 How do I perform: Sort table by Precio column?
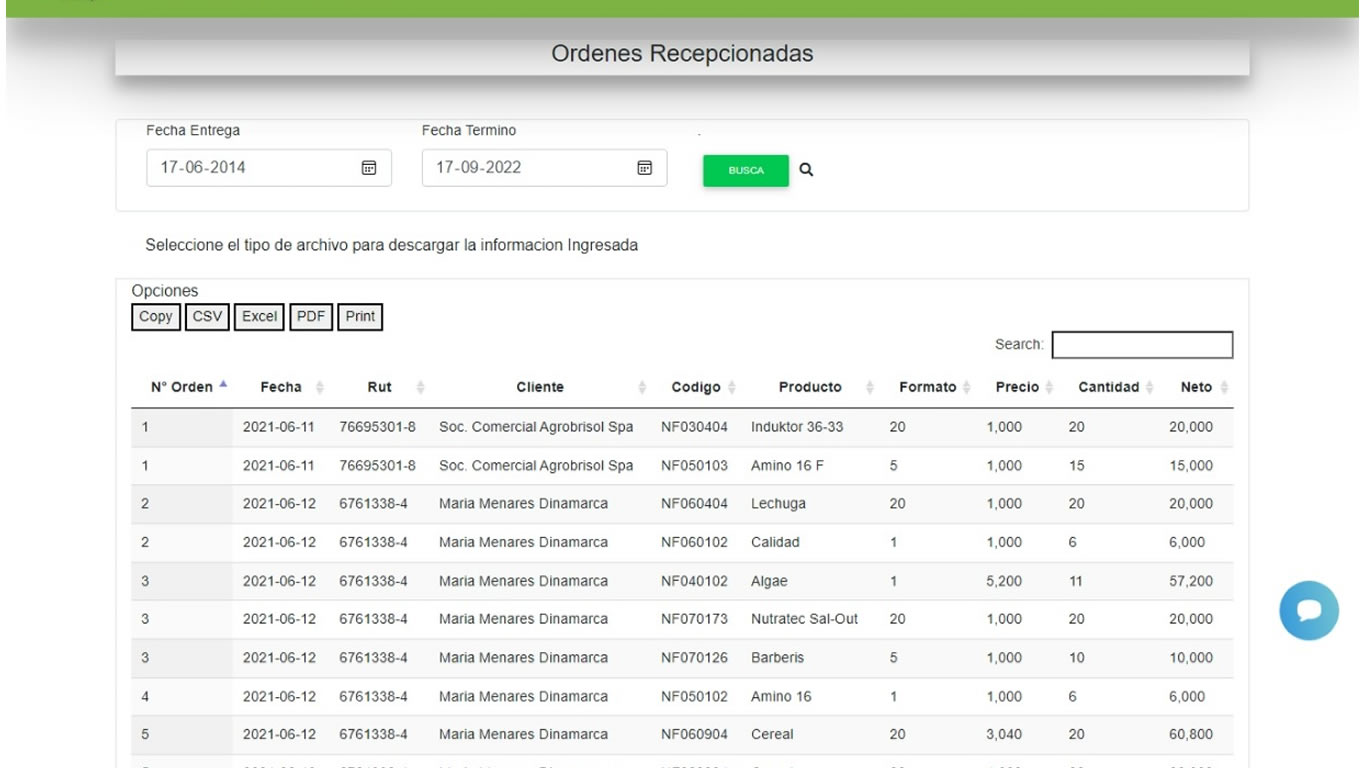click(x=1018, y=387)
